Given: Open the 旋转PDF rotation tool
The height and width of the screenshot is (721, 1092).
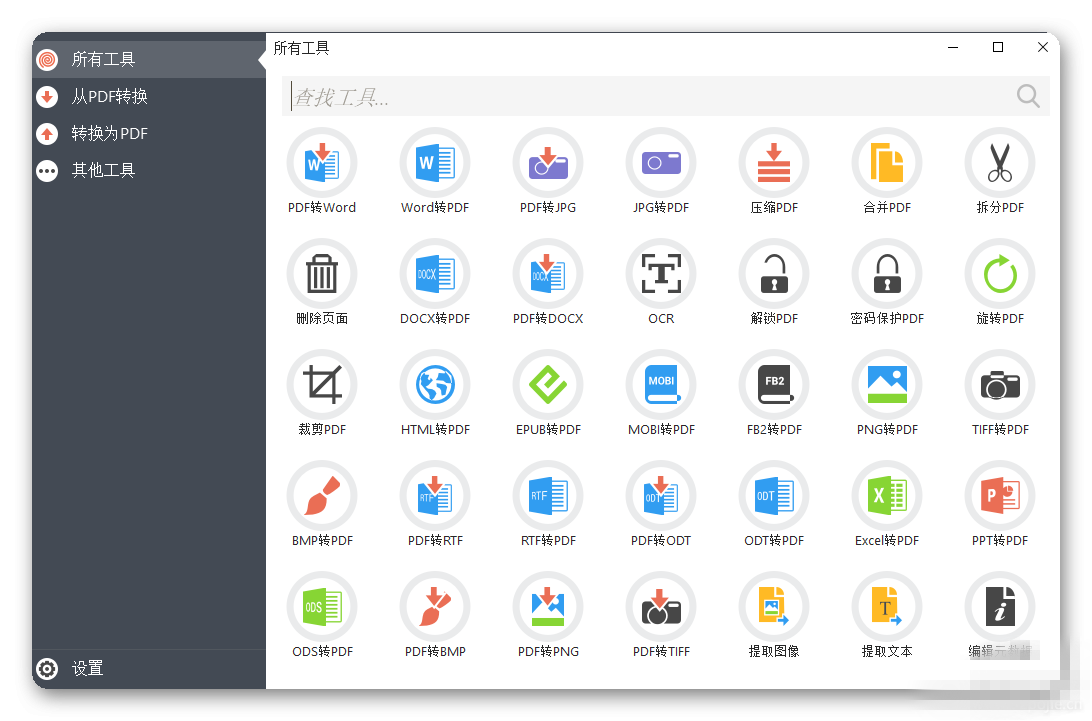Looking at the screenshot, I should [x=1000, y=283].
